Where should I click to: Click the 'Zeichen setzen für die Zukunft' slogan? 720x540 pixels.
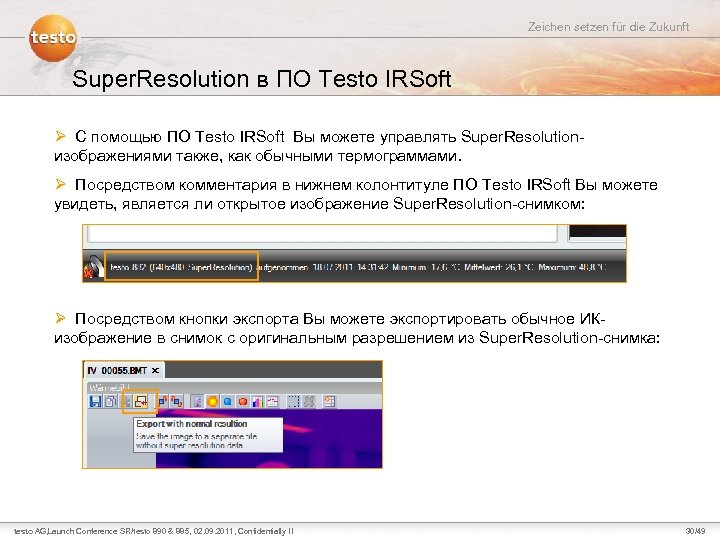(x=608, y=27)
